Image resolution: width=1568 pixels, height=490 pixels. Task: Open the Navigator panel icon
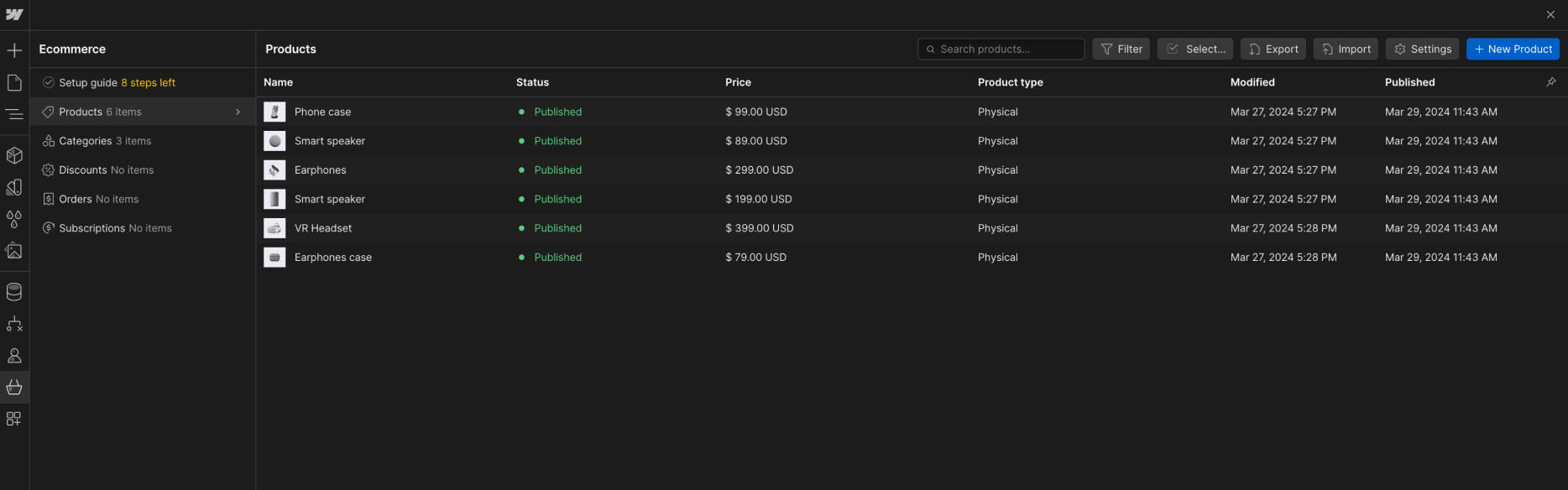[14, 114]
